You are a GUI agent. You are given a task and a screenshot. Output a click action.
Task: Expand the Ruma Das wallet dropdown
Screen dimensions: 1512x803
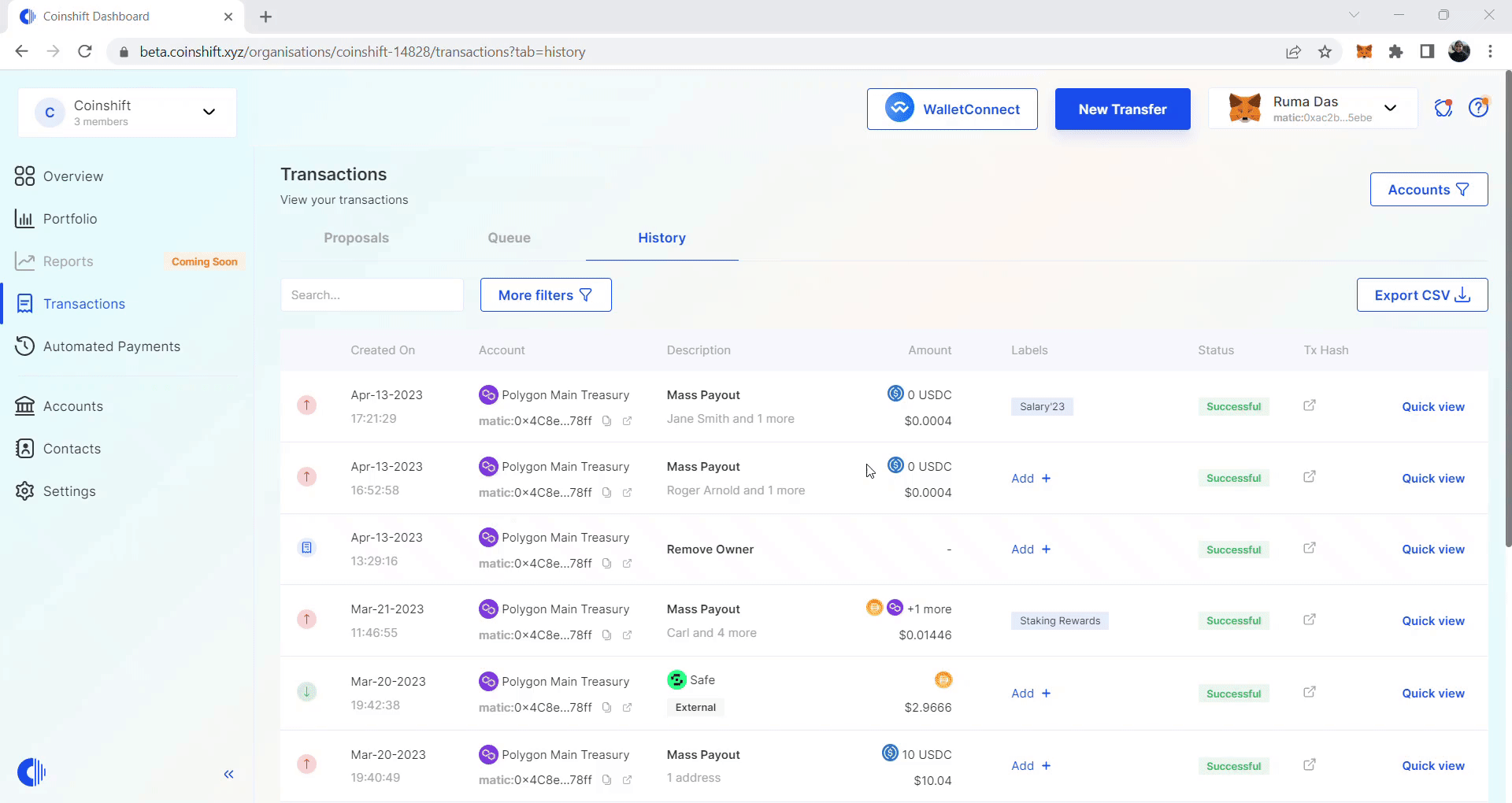[1390, 109]
